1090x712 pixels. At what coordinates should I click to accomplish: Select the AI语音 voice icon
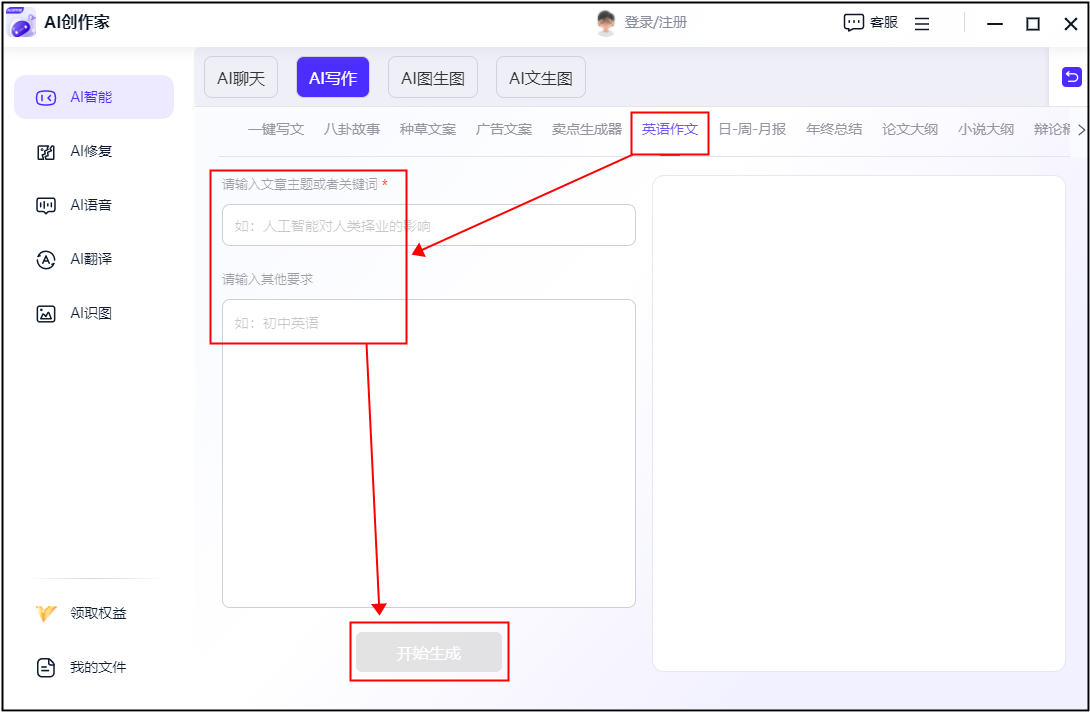coord(46,206)
